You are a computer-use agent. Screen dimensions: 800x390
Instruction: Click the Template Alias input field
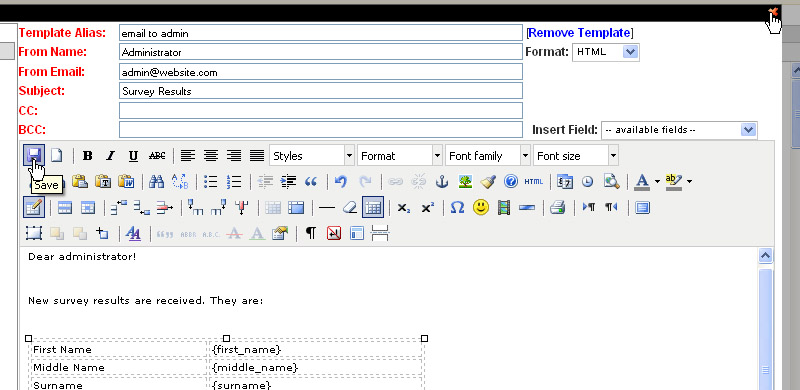point(321,33)
